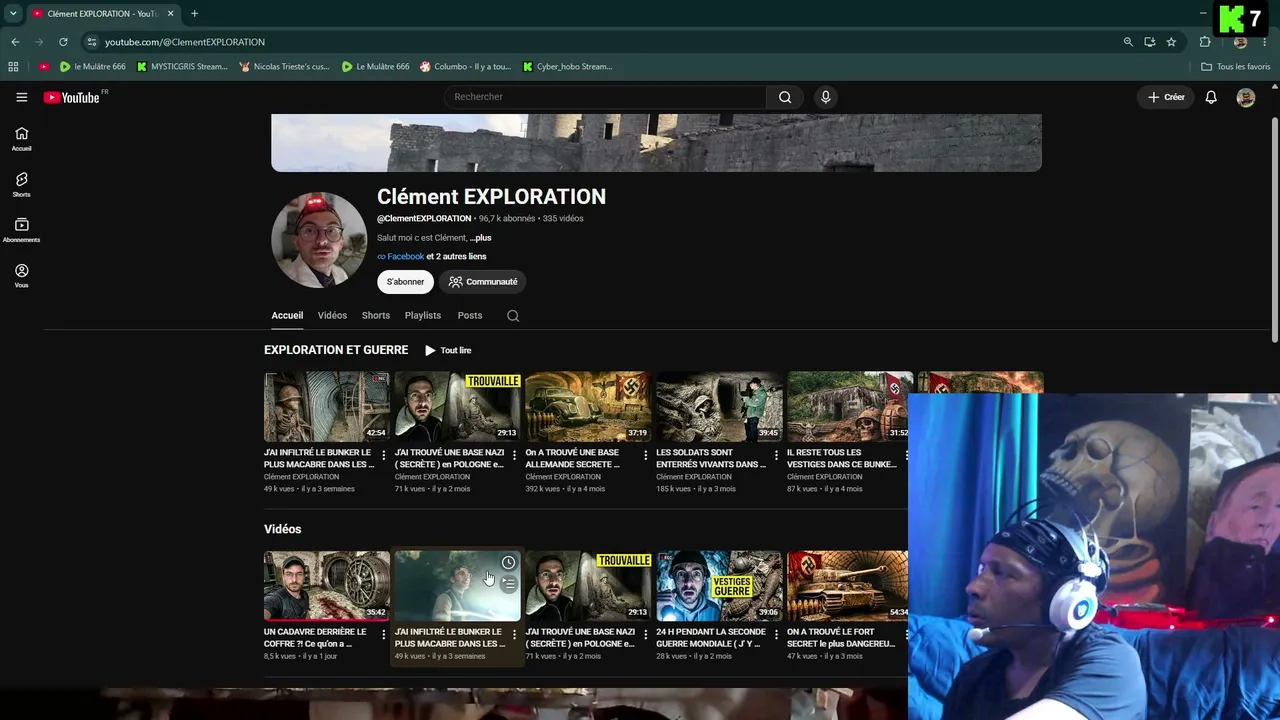
Task: Open the Chrome three-dot menu
Action: 1264,42
